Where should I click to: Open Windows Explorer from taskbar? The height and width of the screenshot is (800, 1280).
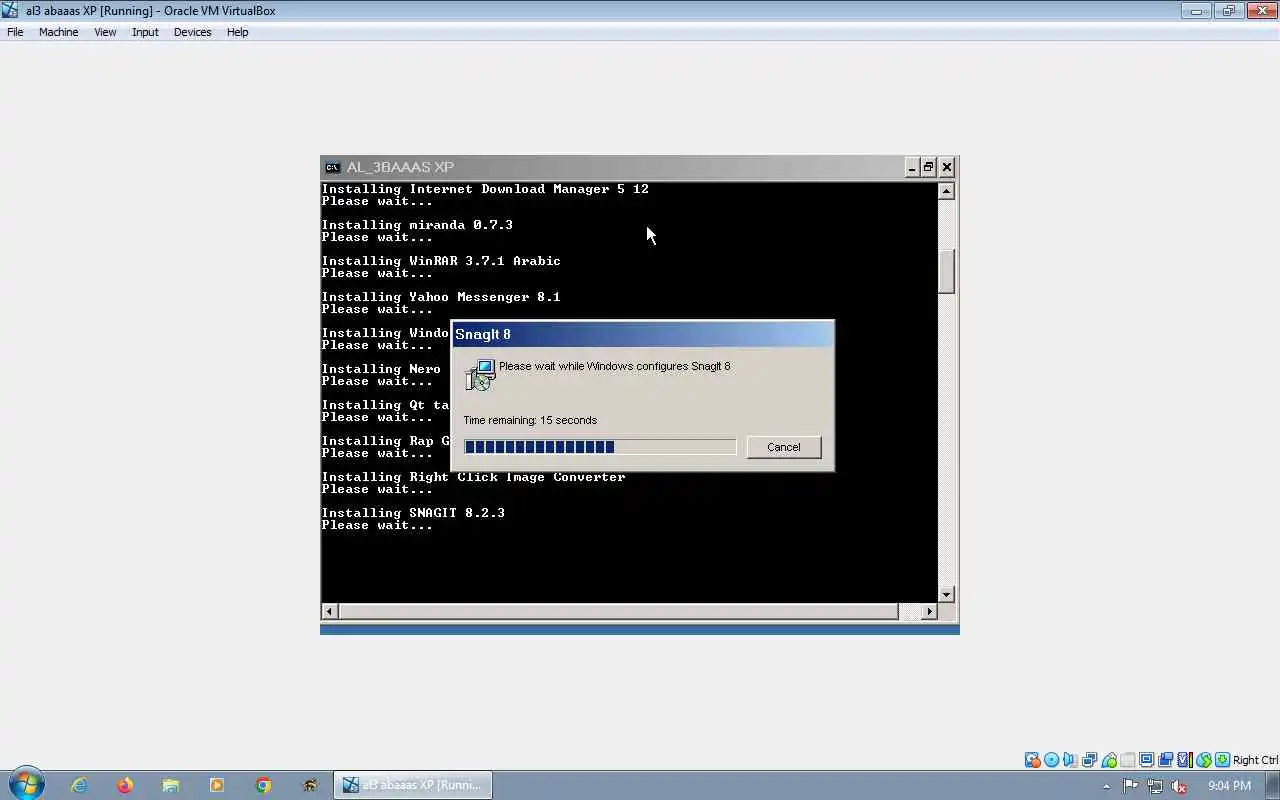171,785
